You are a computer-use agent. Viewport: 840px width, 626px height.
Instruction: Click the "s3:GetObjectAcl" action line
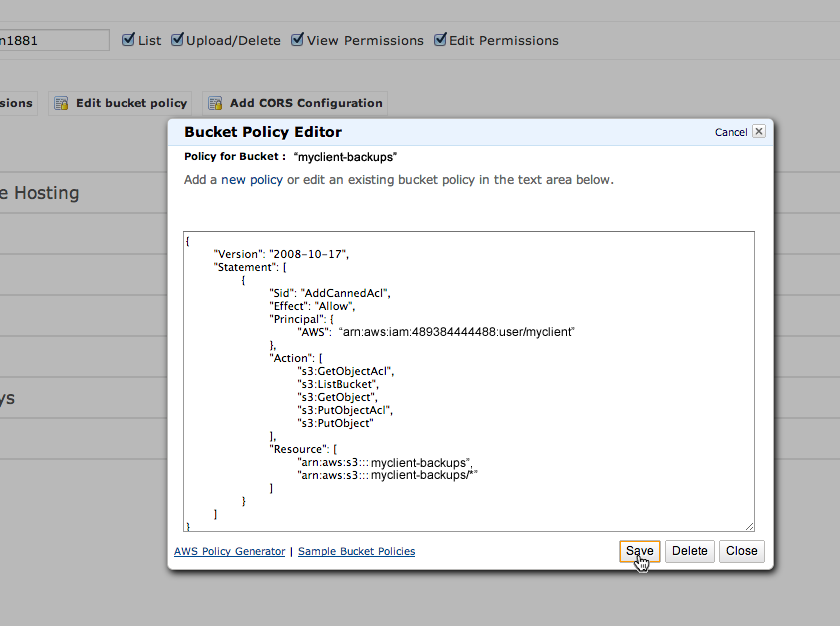click(346, 371)
